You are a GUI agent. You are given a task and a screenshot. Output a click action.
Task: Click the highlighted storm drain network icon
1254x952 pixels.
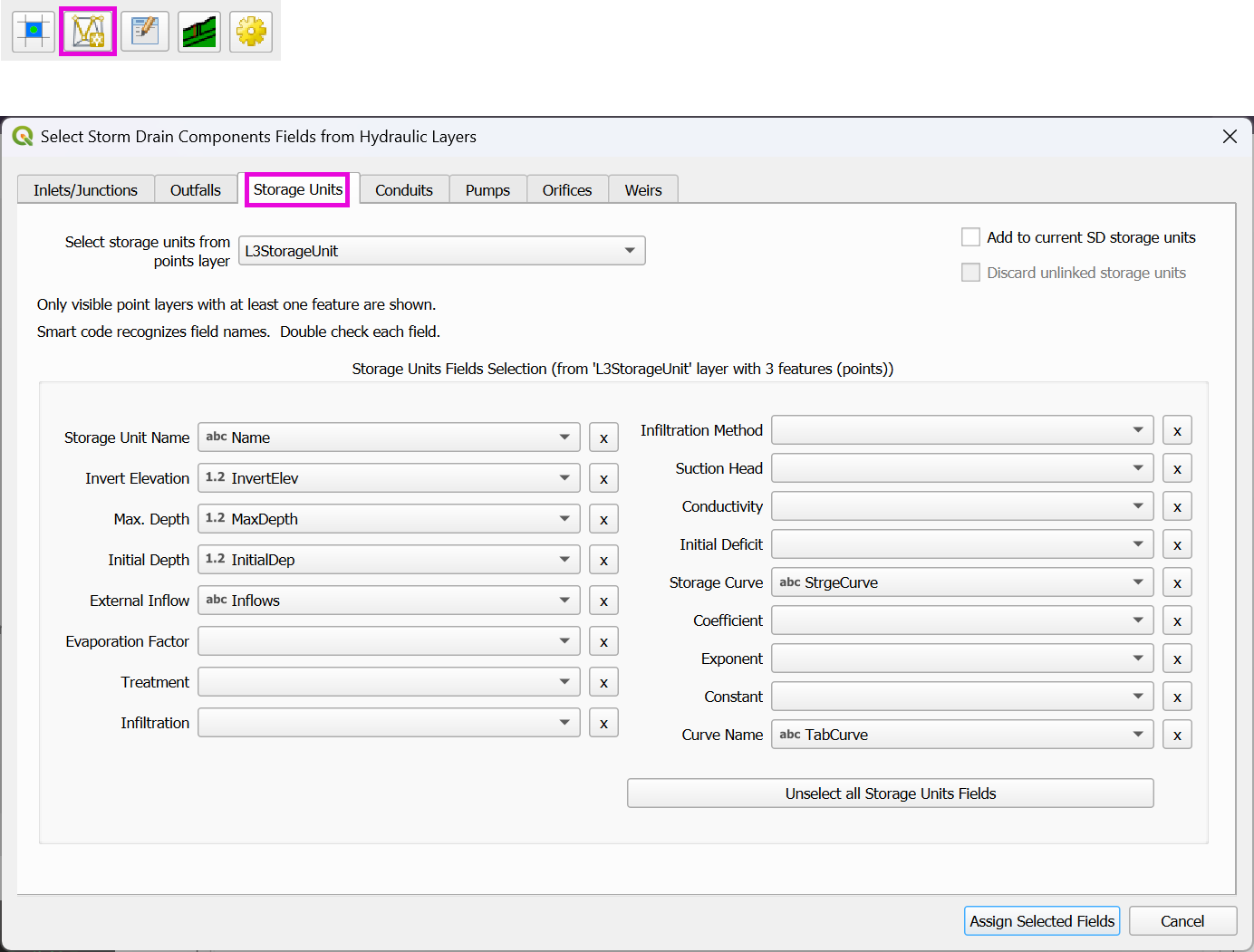[x=88, y=32]
